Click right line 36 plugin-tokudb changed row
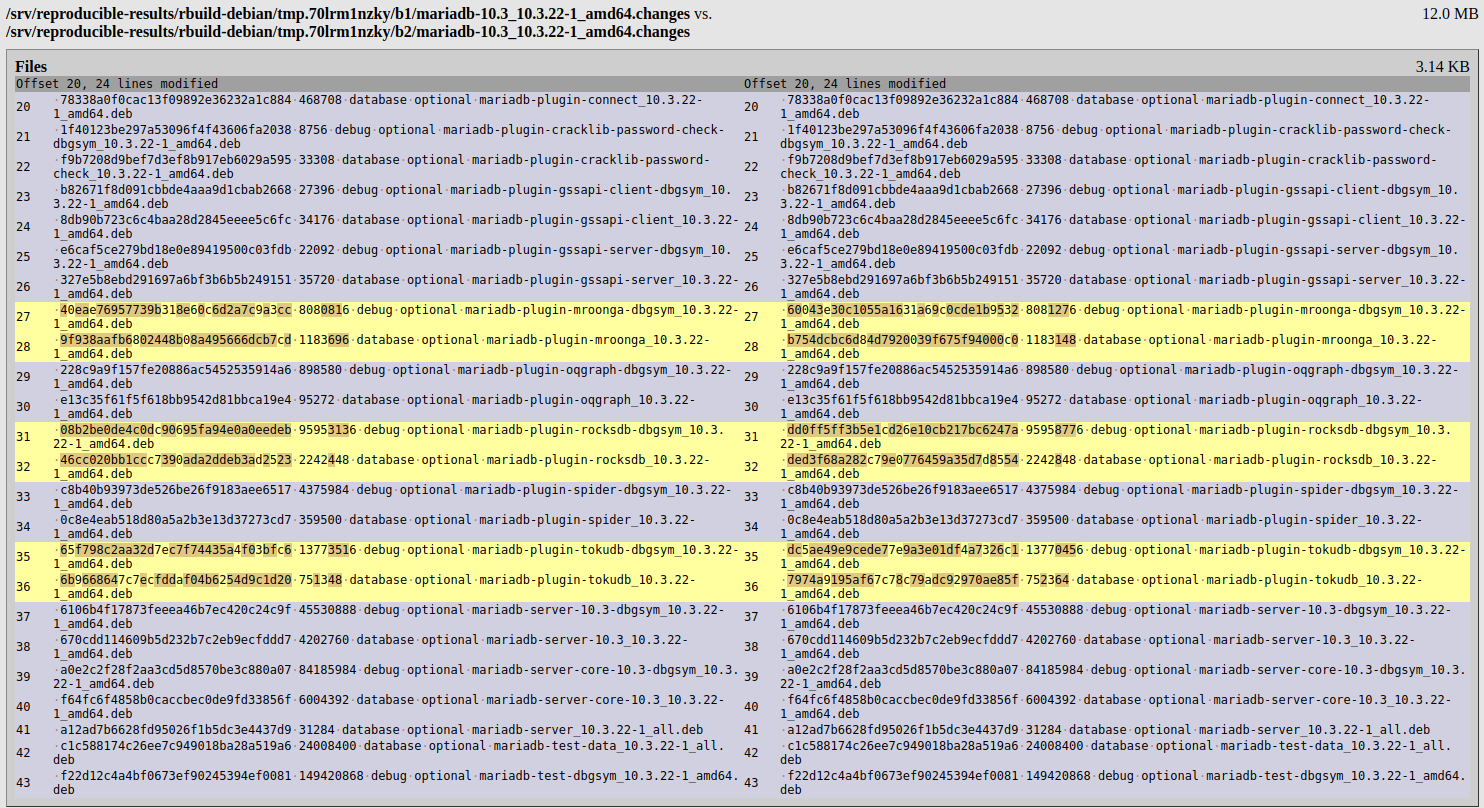This screenshot has height=808, width=1484. coord(1123,587)
